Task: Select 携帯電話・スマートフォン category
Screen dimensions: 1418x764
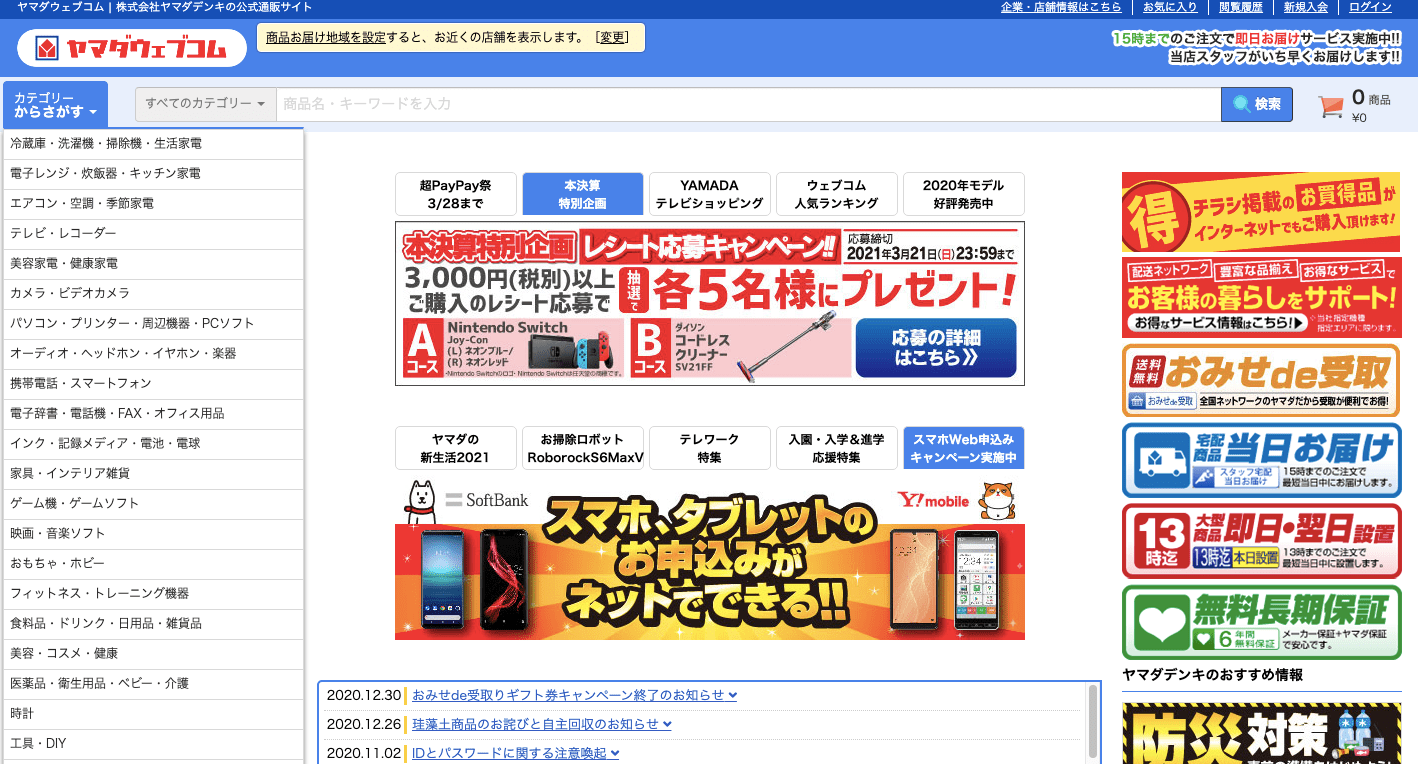Action: 154,384
